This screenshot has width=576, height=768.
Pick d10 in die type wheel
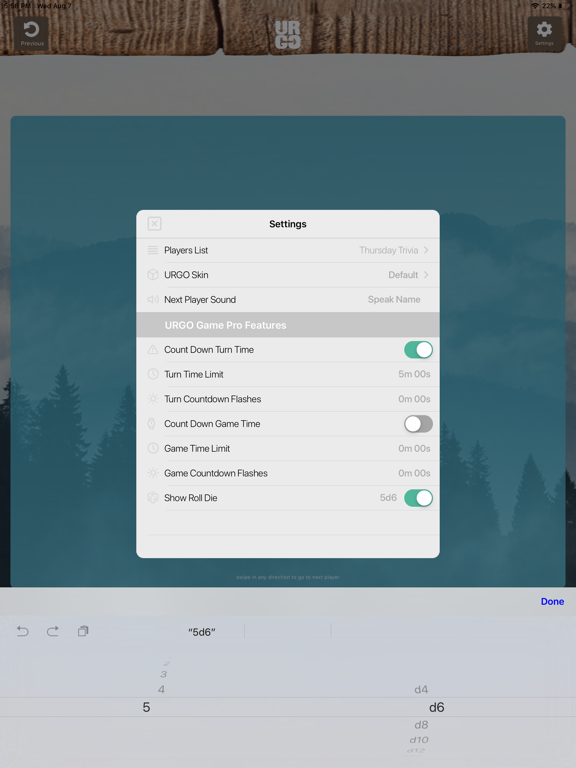[419, 740]
